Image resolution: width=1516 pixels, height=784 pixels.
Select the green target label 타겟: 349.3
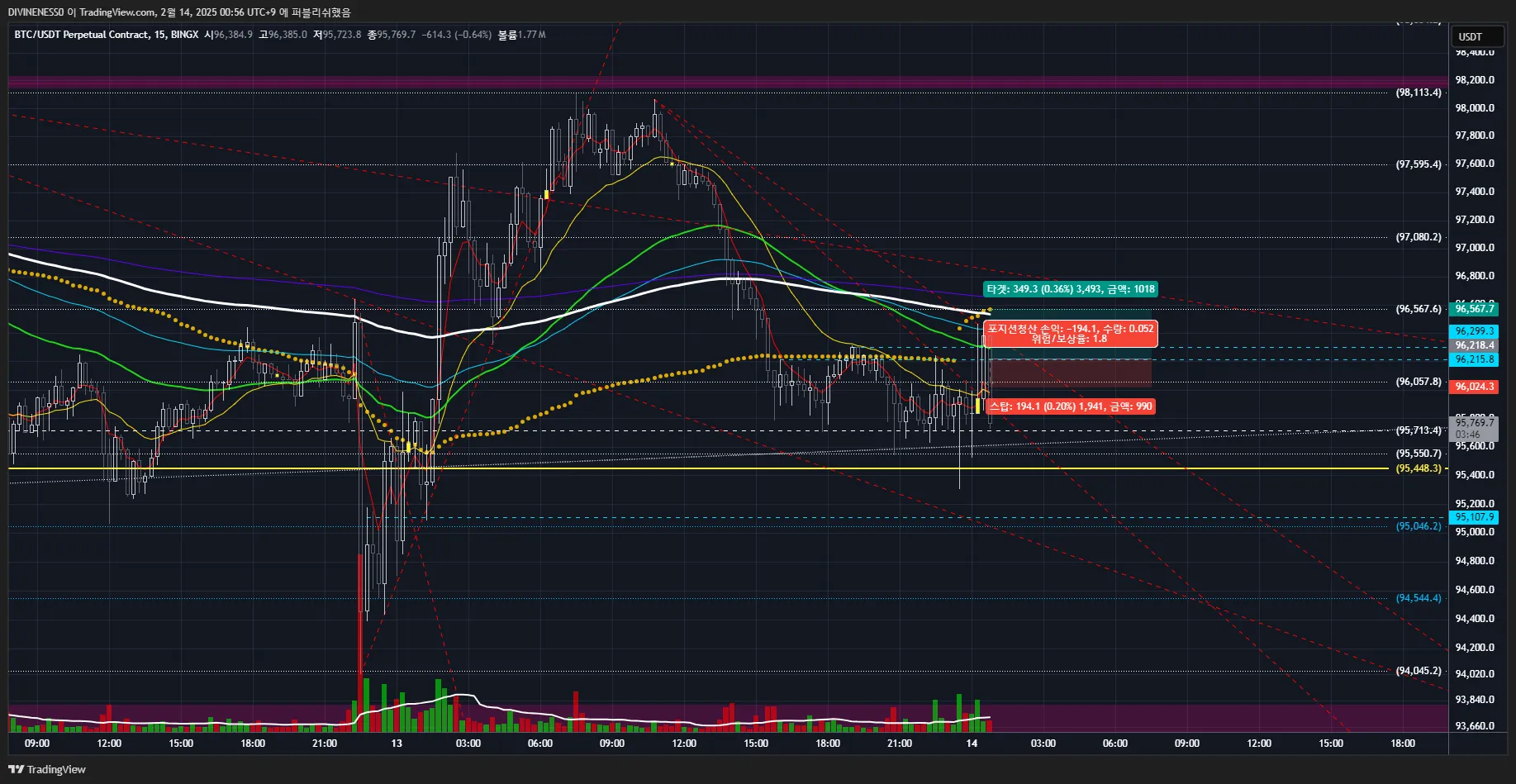coord(1071,289)
